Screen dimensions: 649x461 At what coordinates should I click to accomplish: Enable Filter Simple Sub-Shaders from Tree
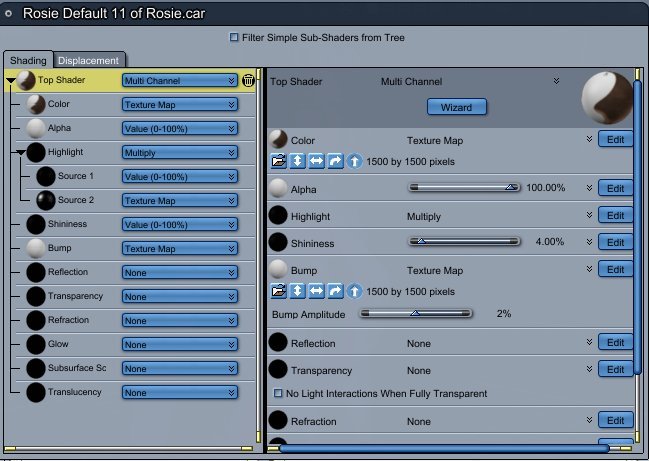[234, 37]
